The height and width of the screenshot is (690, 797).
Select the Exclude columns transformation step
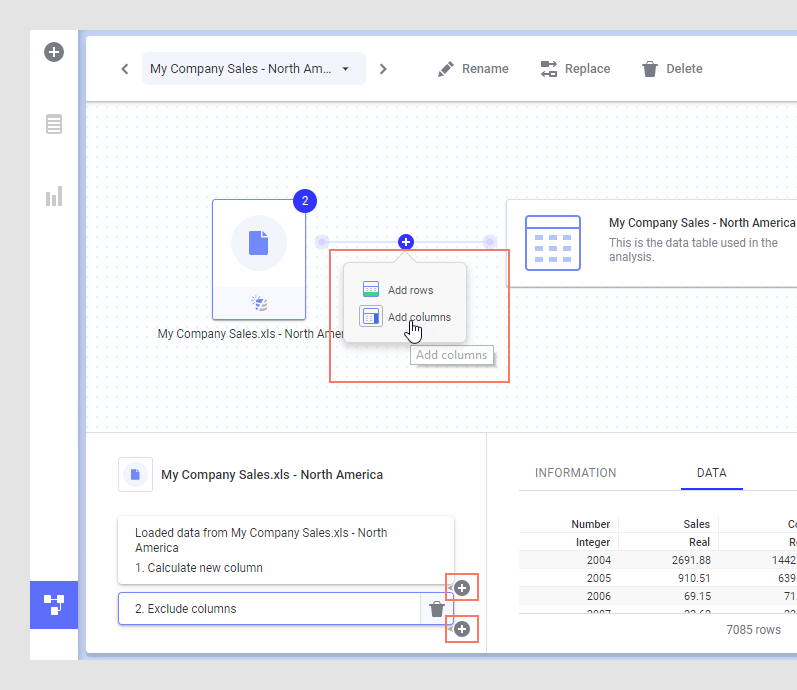click(x=268, y=609)
